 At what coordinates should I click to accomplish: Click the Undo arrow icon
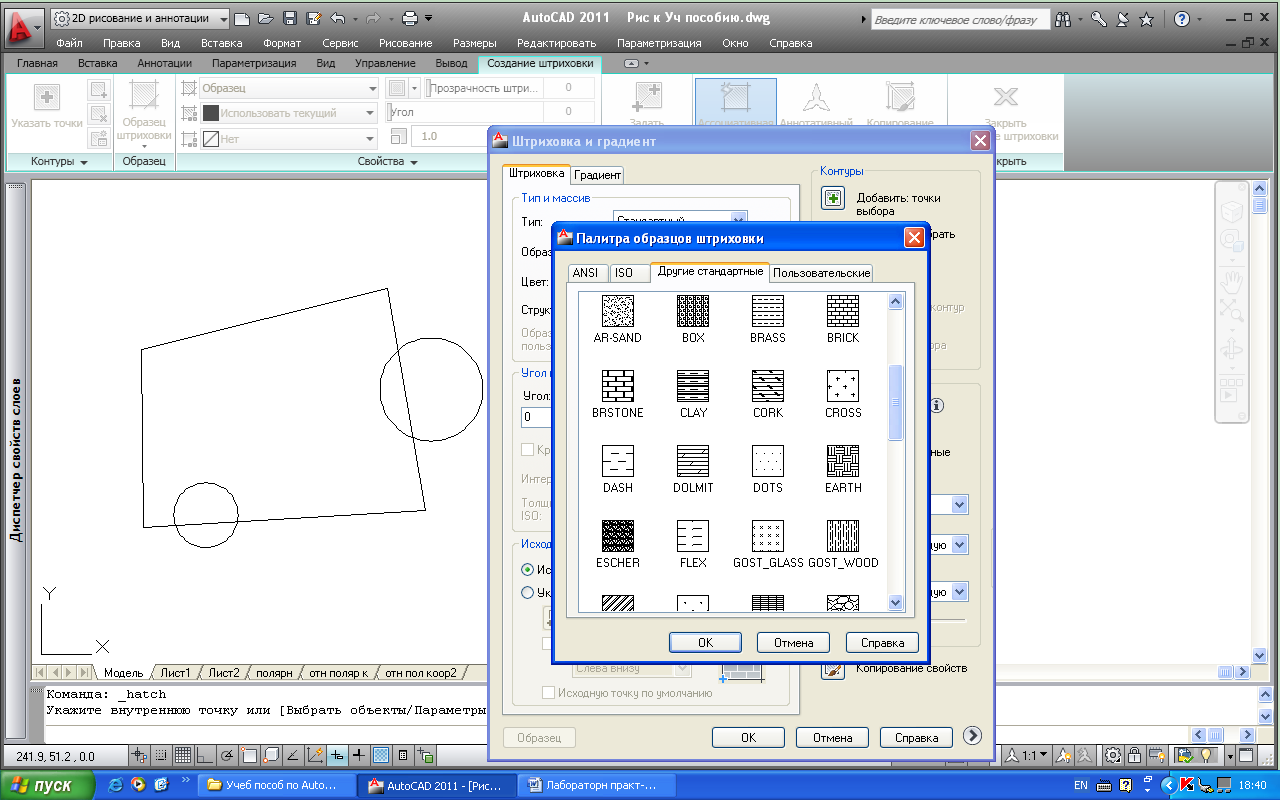[x=337, y=18]
